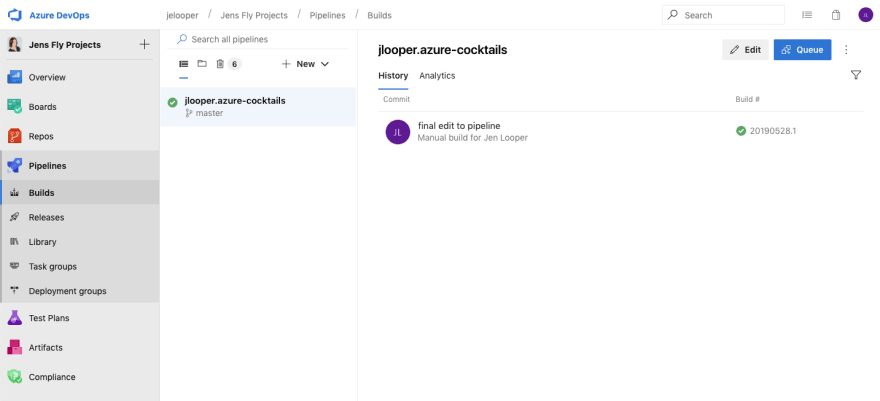The image size is (880, 401).
Task: Open the Artifacts package icon
Action: [x=14, y=348]
